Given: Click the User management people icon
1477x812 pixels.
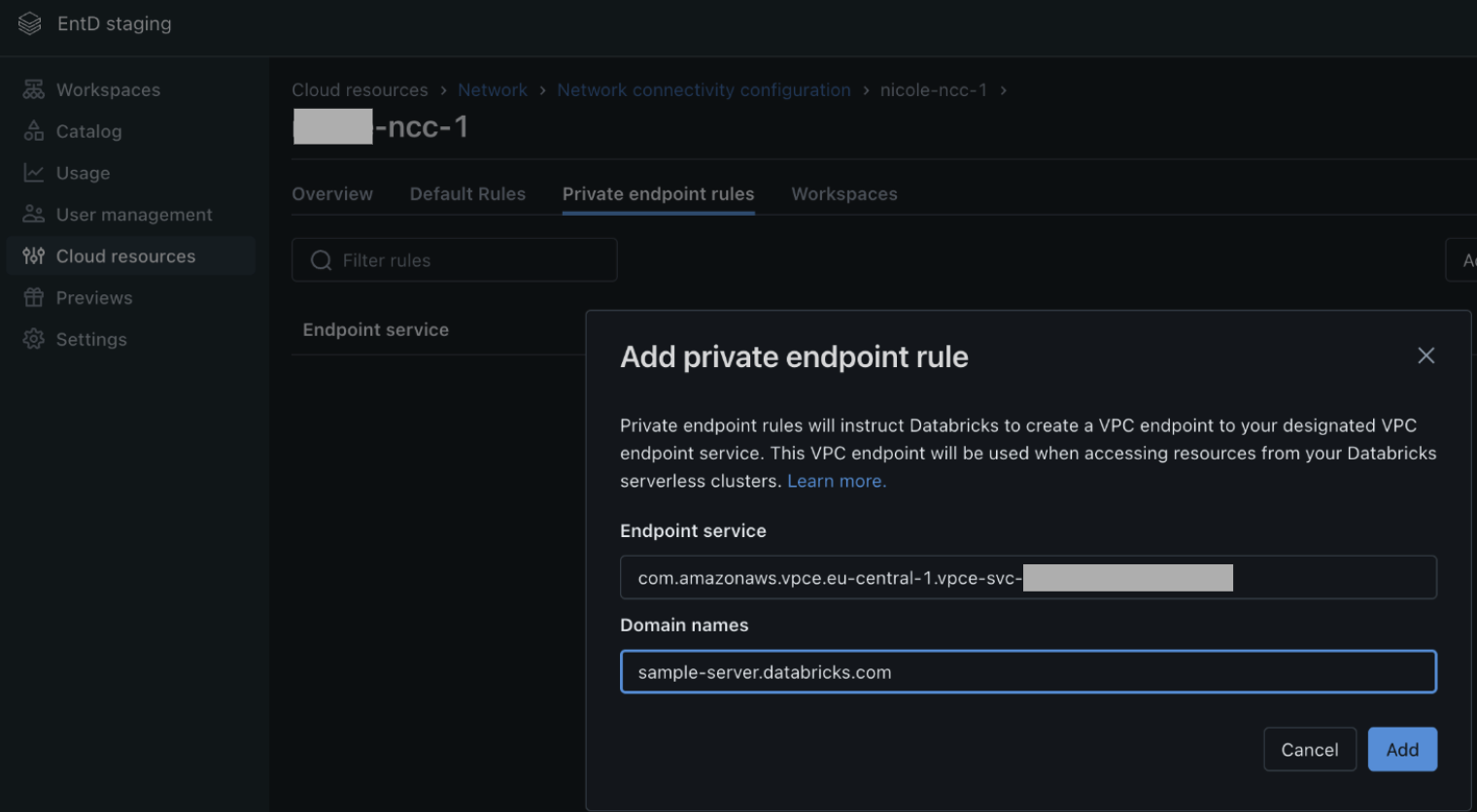Looking at the screenshot, I should pyautogui.click(x=34, y=215).
